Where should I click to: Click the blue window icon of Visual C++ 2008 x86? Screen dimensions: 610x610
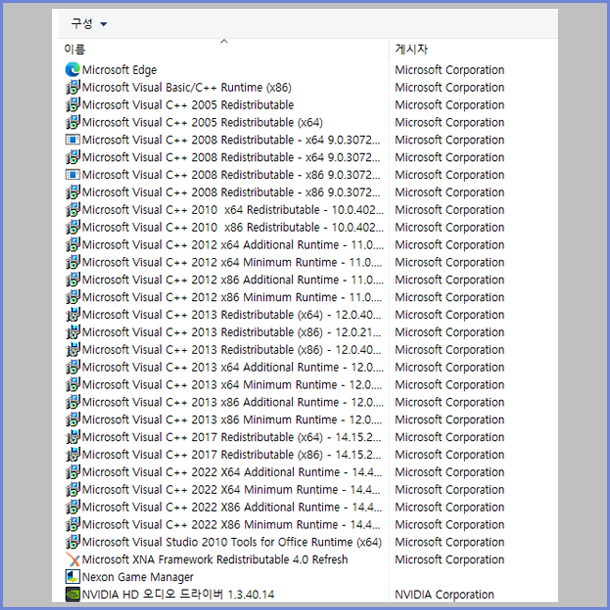point(73,175)
